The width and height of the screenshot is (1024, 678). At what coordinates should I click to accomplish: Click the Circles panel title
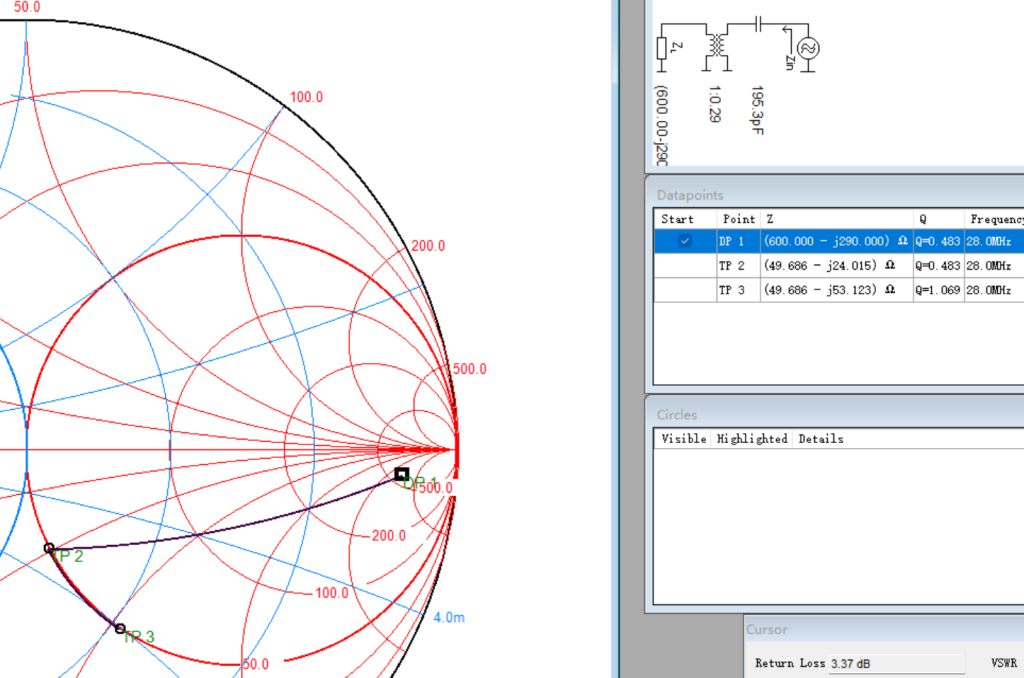click(x=677, y=415)
